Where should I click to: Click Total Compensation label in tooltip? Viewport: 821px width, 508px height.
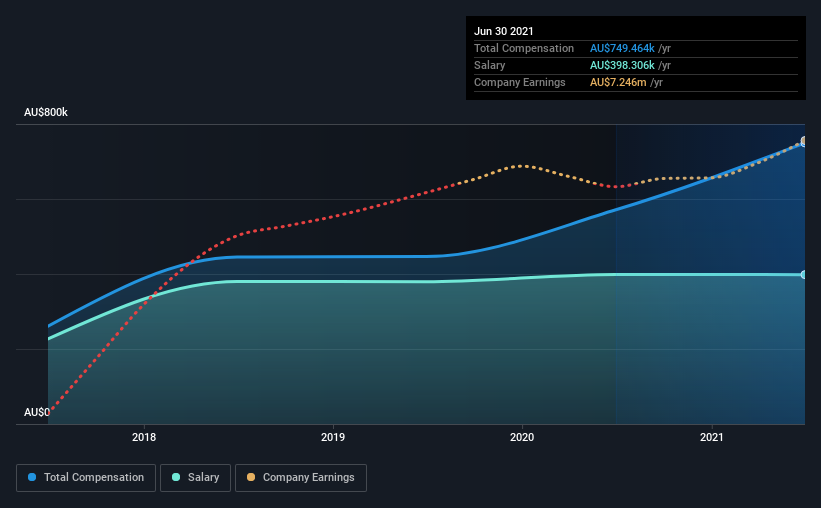[x=524, y=48]
